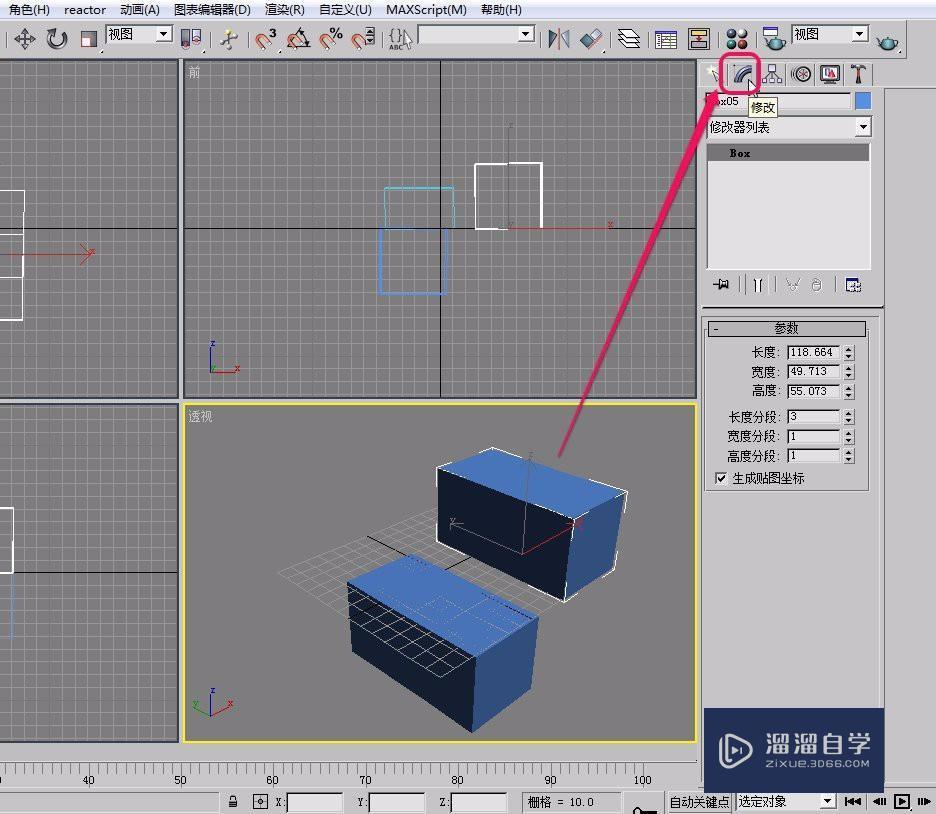This screenshot has width=936, height=814.
Task: Open the Hierarchy panel
Action: (x=771, y=73)
